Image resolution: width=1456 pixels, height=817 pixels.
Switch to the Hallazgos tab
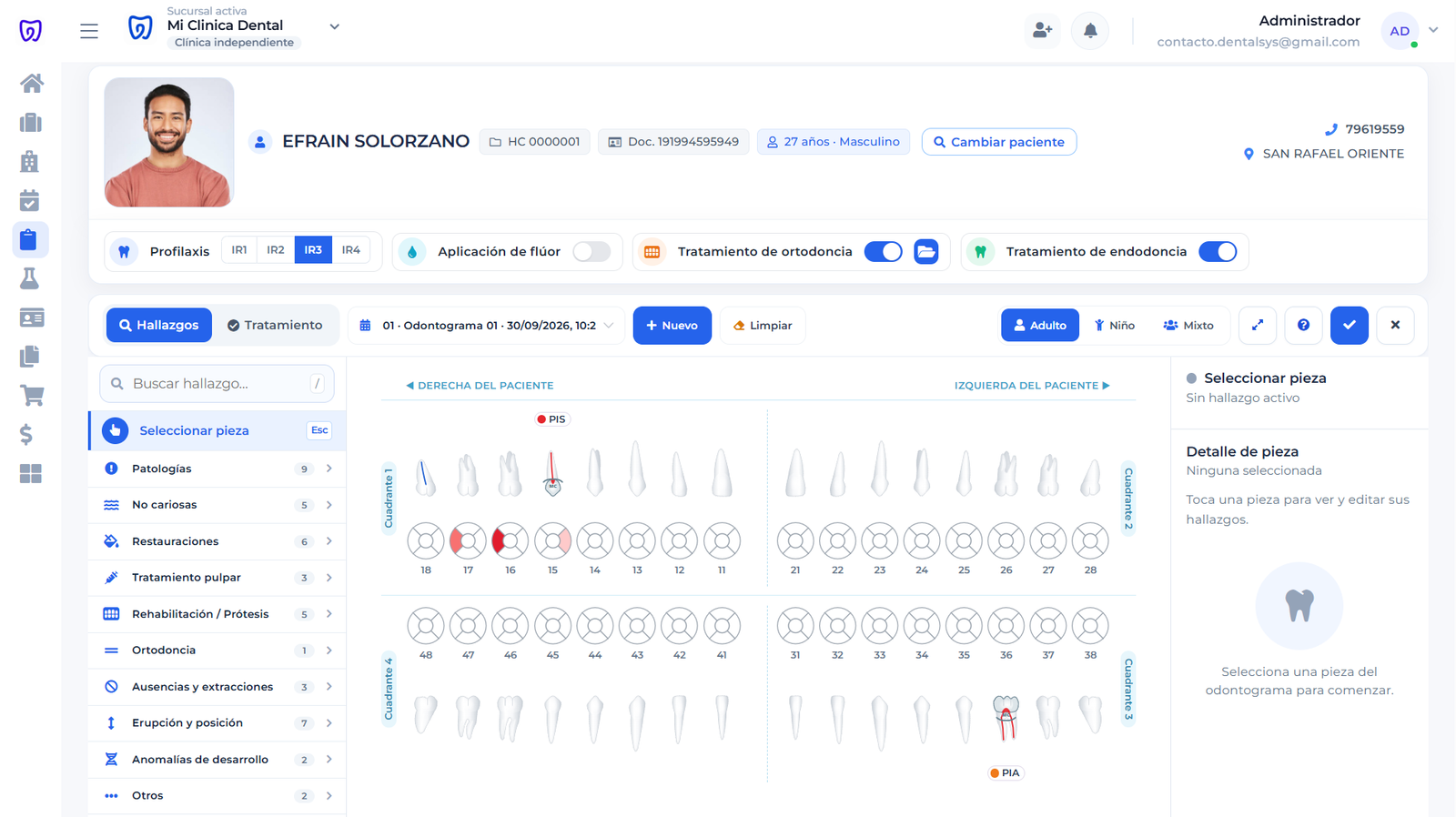[159, 325]
